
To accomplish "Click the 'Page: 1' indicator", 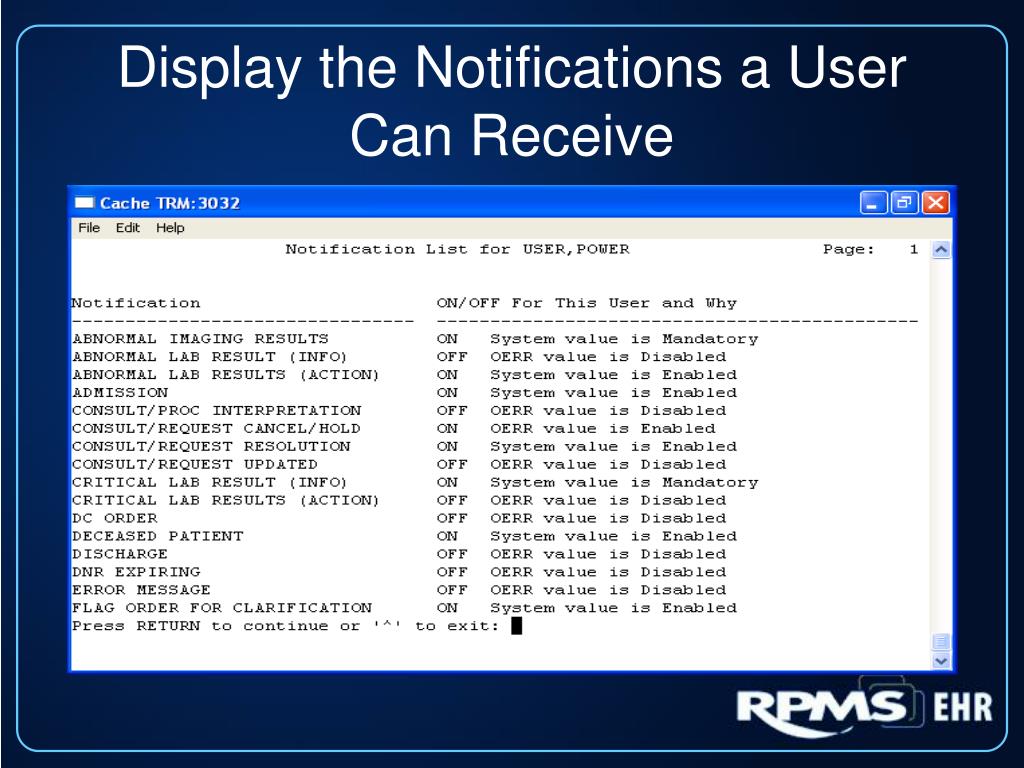I will pyautogui.click(x=871, y=249).
